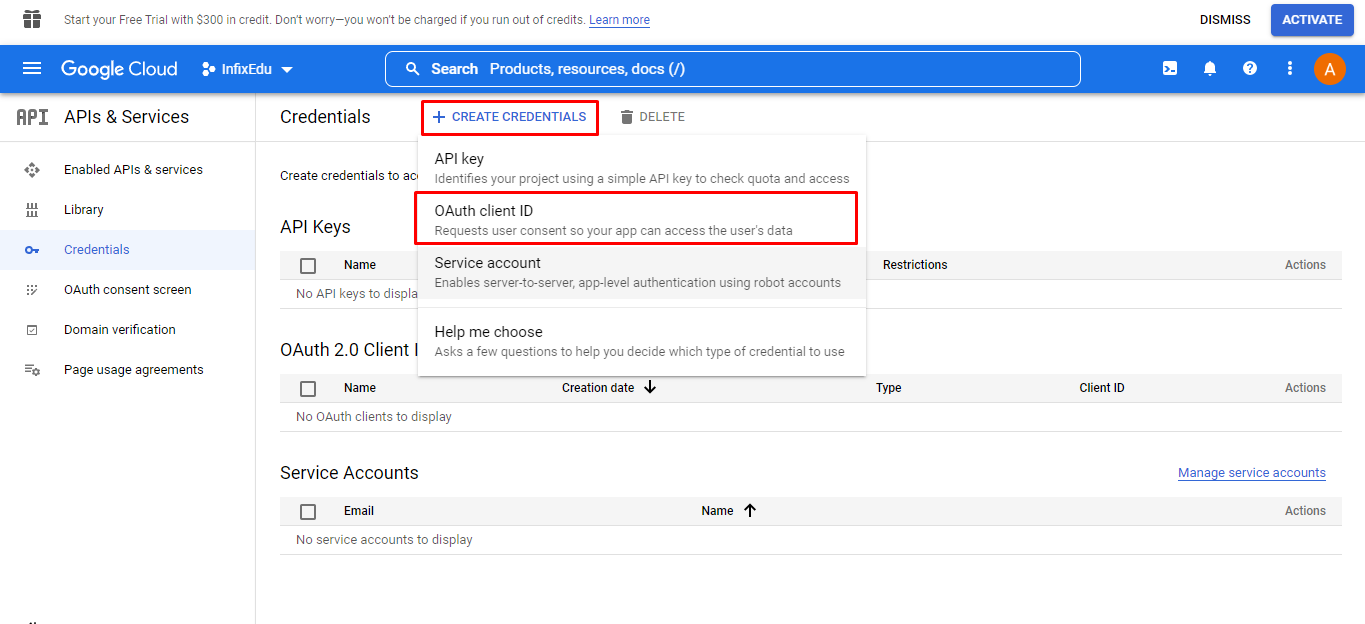The width and height of the screenshot is (1365, 624).
Task: Open the notifications bell
Action: tap(1210, 69)
